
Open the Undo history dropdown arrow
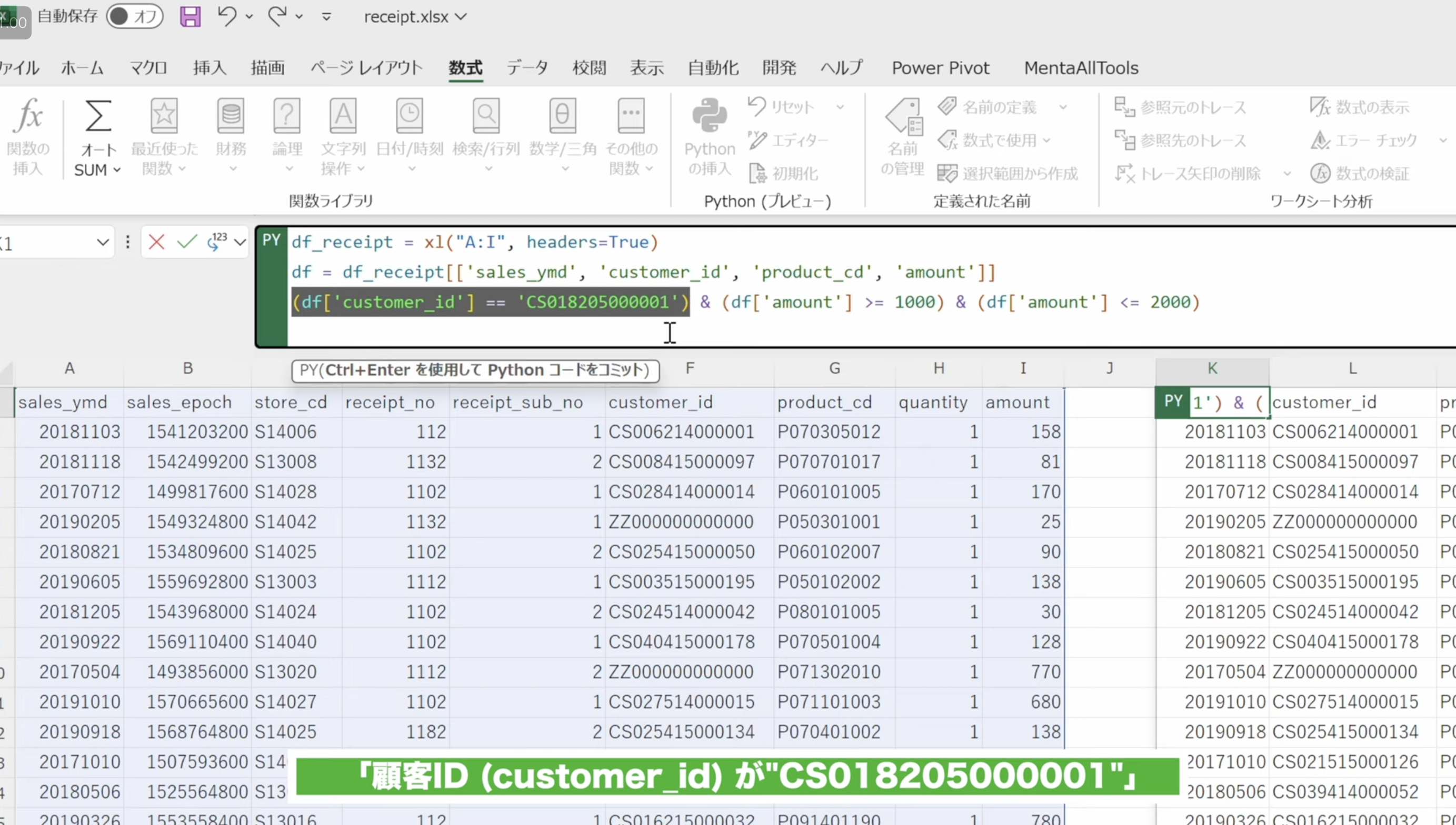250,17
